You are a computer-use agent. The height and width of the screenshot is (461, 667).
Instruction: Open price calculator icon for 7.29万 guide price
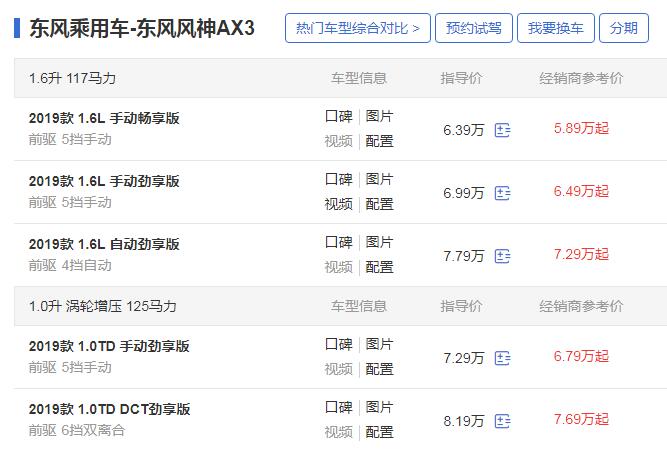502,358
